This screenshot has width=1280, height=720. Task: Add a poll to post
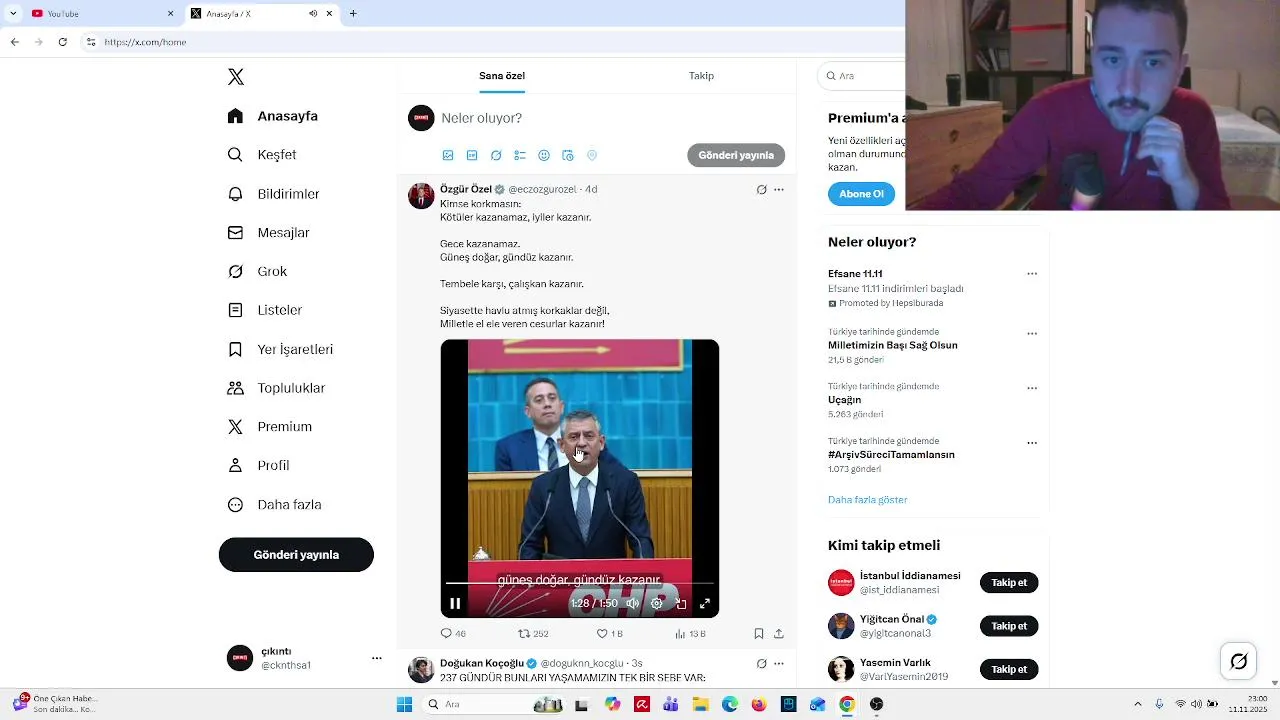pyautogui.click(x=520, y=156)
